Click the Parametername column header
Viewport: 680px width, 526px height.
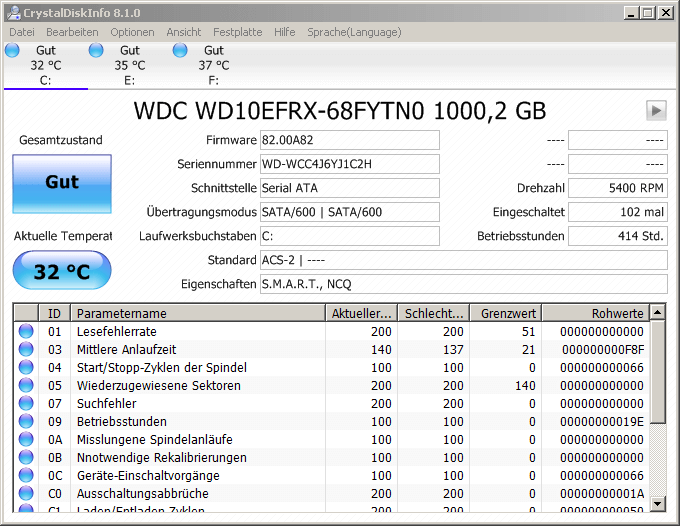click(198, 313)
